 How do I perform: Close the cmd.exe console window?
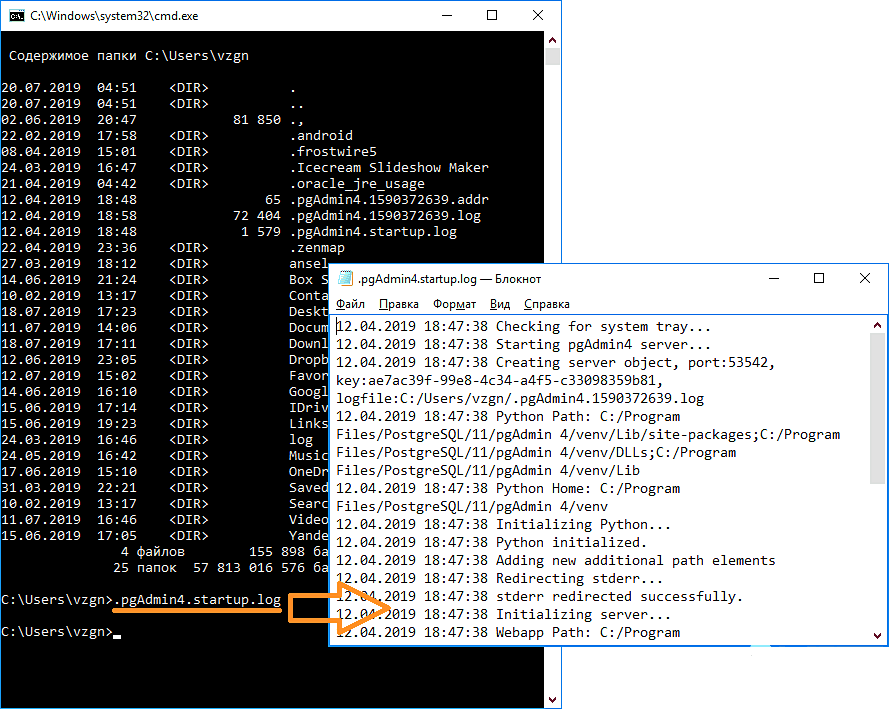(x=538, y=16)
